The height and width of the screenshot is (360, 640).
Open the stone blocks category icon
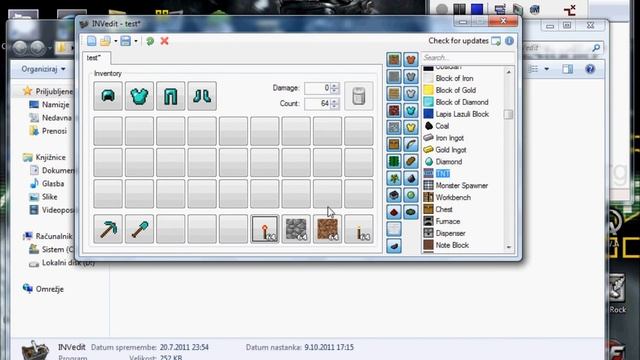(x=394, y=76)
